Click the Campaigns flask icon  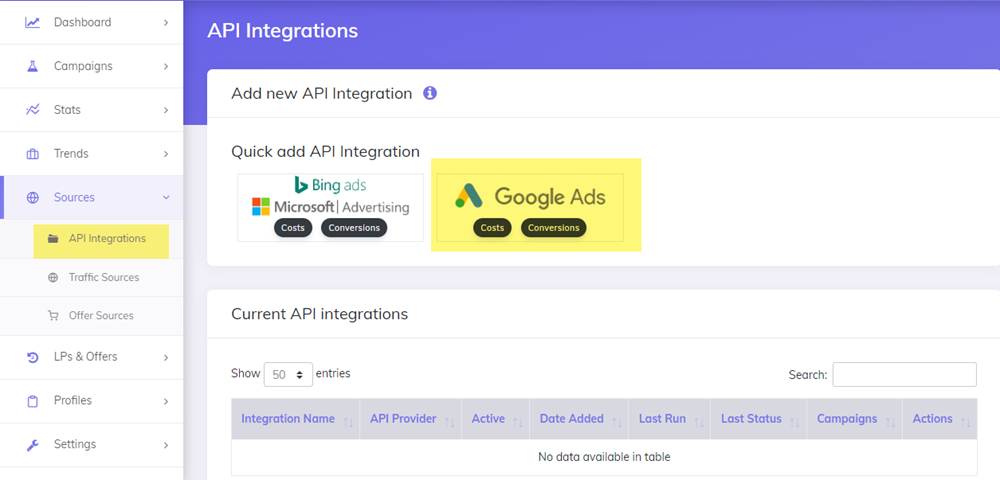coord(32,66)
